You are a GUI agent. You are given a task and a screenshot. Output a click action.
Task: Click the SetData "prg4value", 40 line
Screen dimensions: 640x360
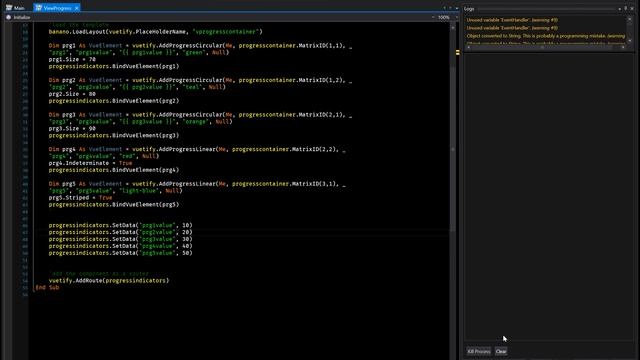120,246
